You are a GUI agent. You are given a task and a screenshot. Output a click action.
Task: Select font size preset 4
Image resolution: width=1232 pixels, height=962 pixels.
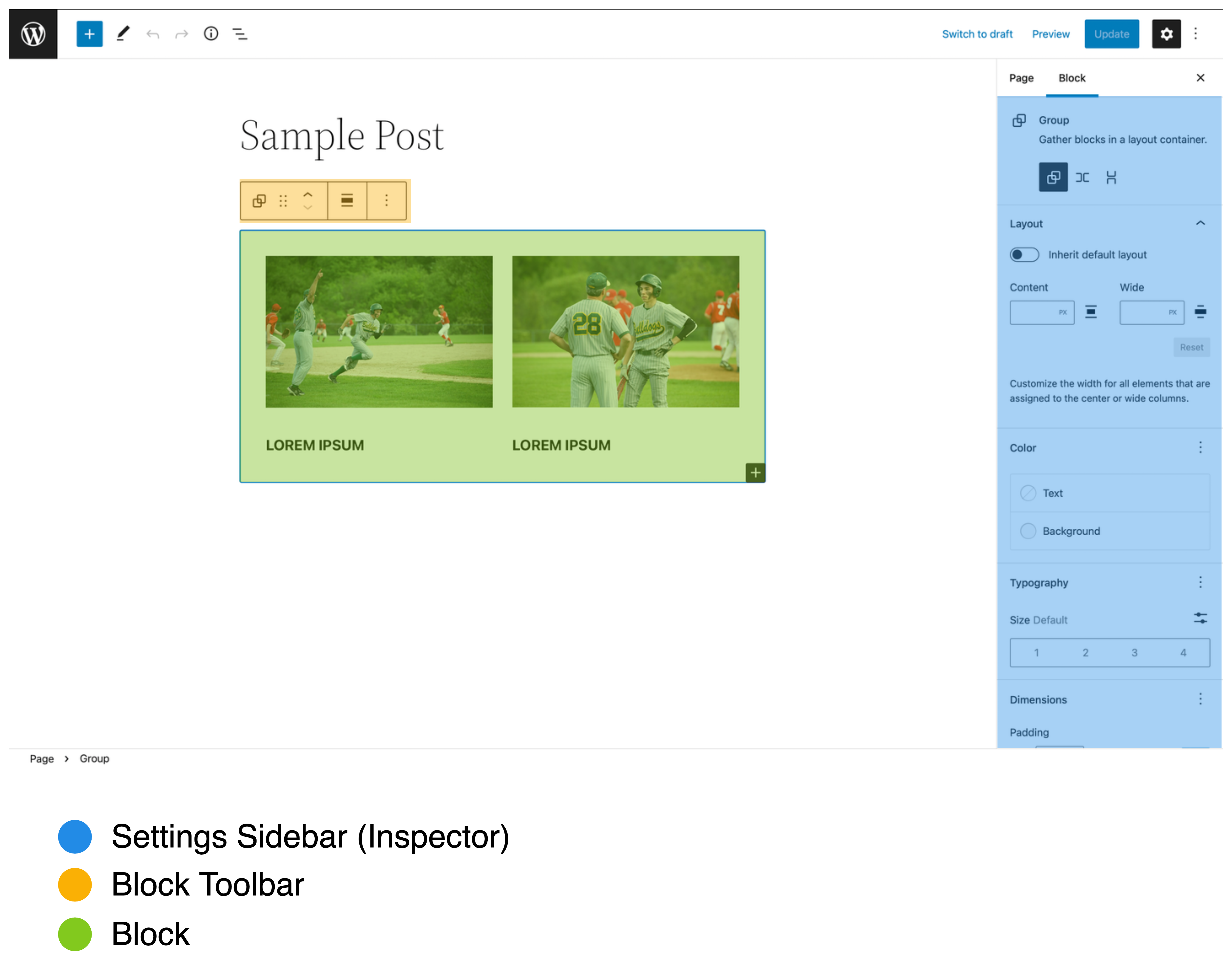(1183, 652)
